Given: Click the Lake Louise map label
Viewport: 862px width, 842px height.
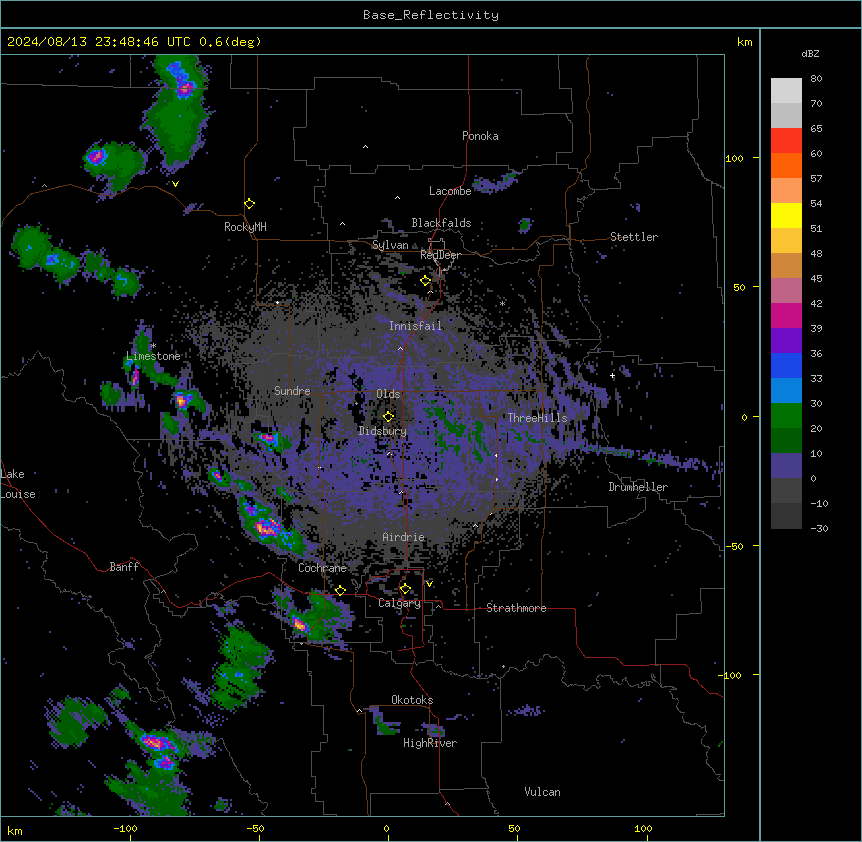Looking at the screenshot, I should coord(18,484).
